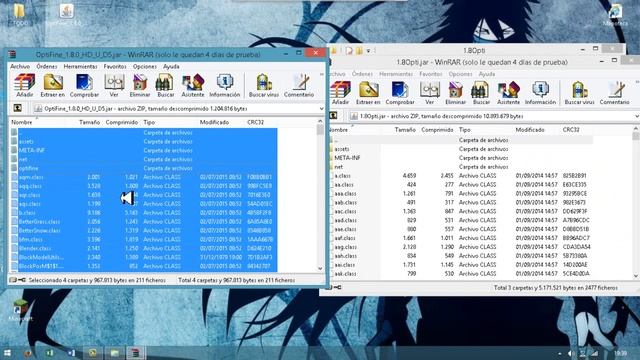Sort by Tamaño column in 1.8Opti.jar window
Viewport: 640px width, 360px height.
tap(405, 129)
